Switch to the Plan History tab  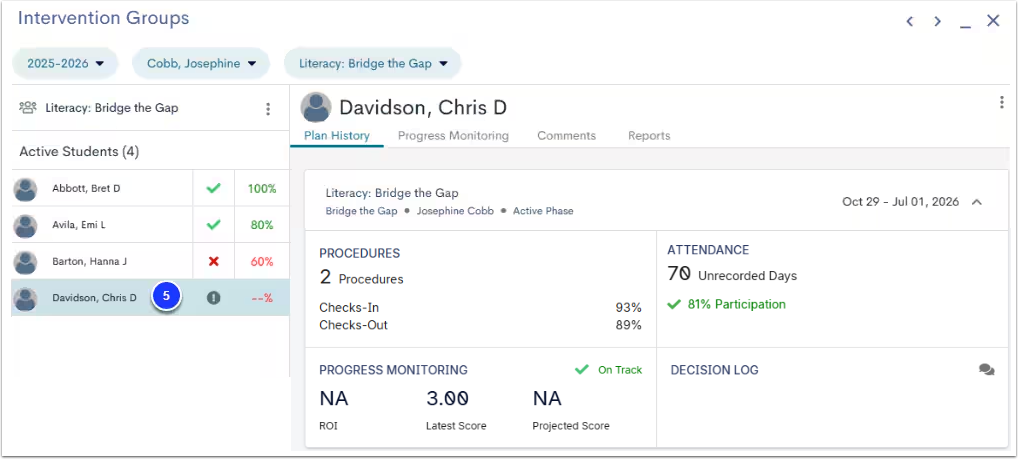[337, 136]
